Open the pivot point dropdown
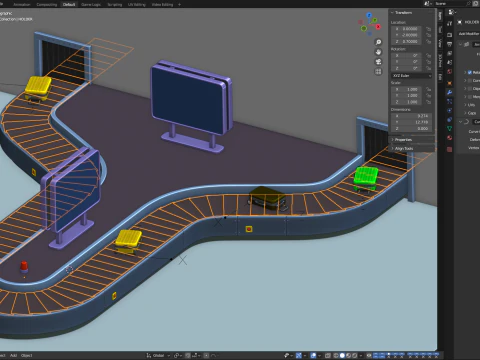Viewport: 480px width, 360px height. tap(178, 355)
